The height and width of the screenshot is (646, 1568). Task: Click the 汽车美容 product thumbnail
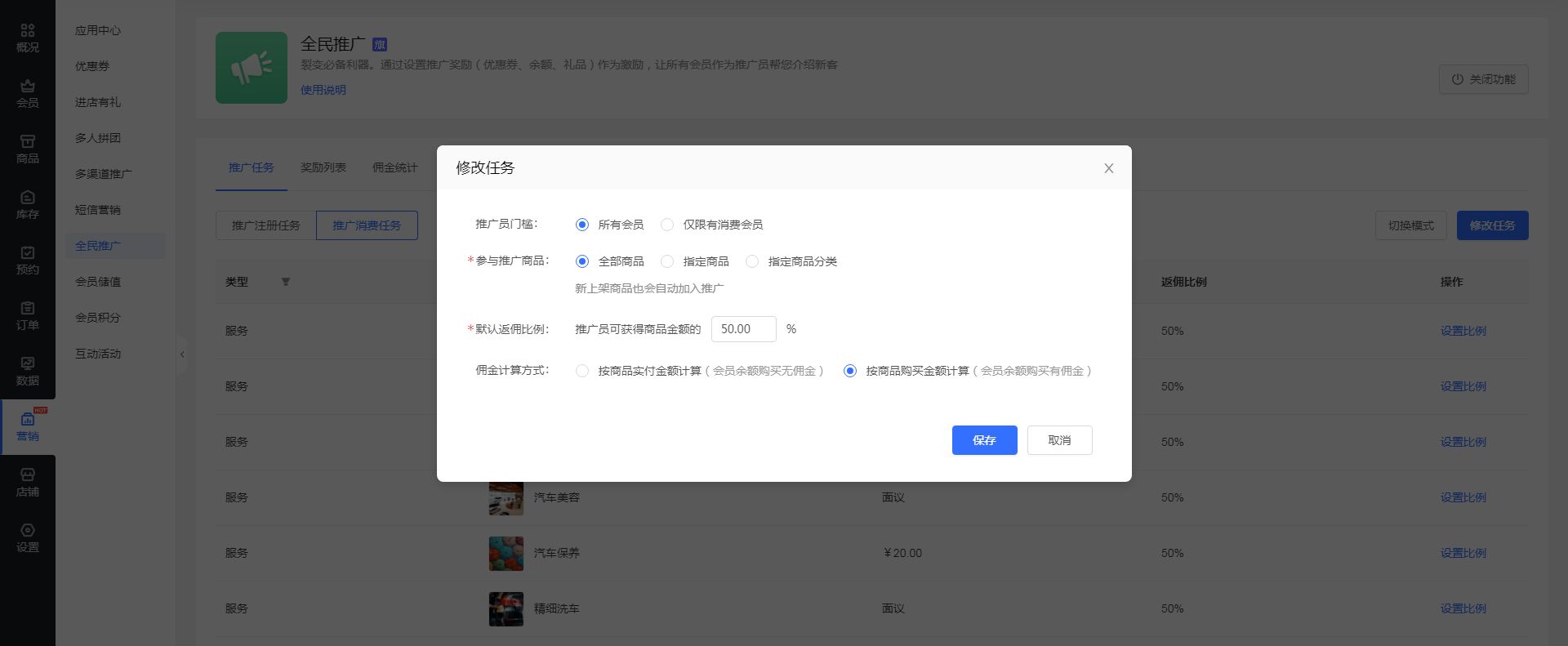click(506, 497)
